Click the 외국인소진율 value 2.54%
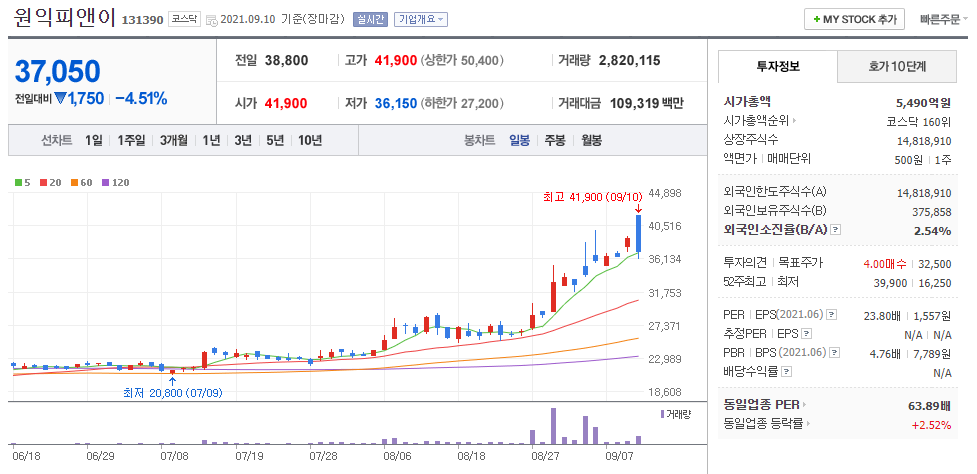 point(933,231)
